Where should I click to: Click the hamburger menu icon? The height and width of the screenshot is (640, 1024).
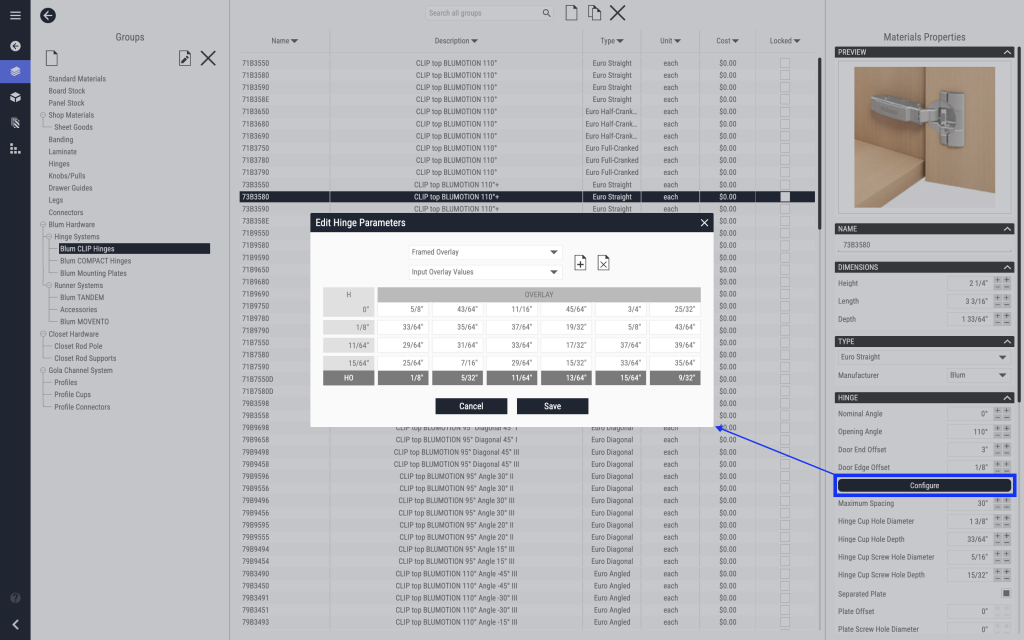coord(15,15)
